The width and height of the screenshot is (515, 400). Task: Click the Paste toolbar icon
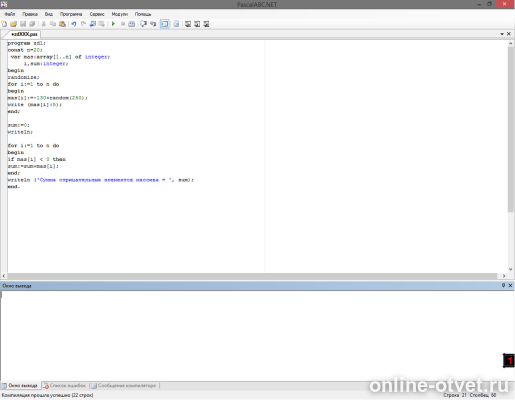coord(62,24)
